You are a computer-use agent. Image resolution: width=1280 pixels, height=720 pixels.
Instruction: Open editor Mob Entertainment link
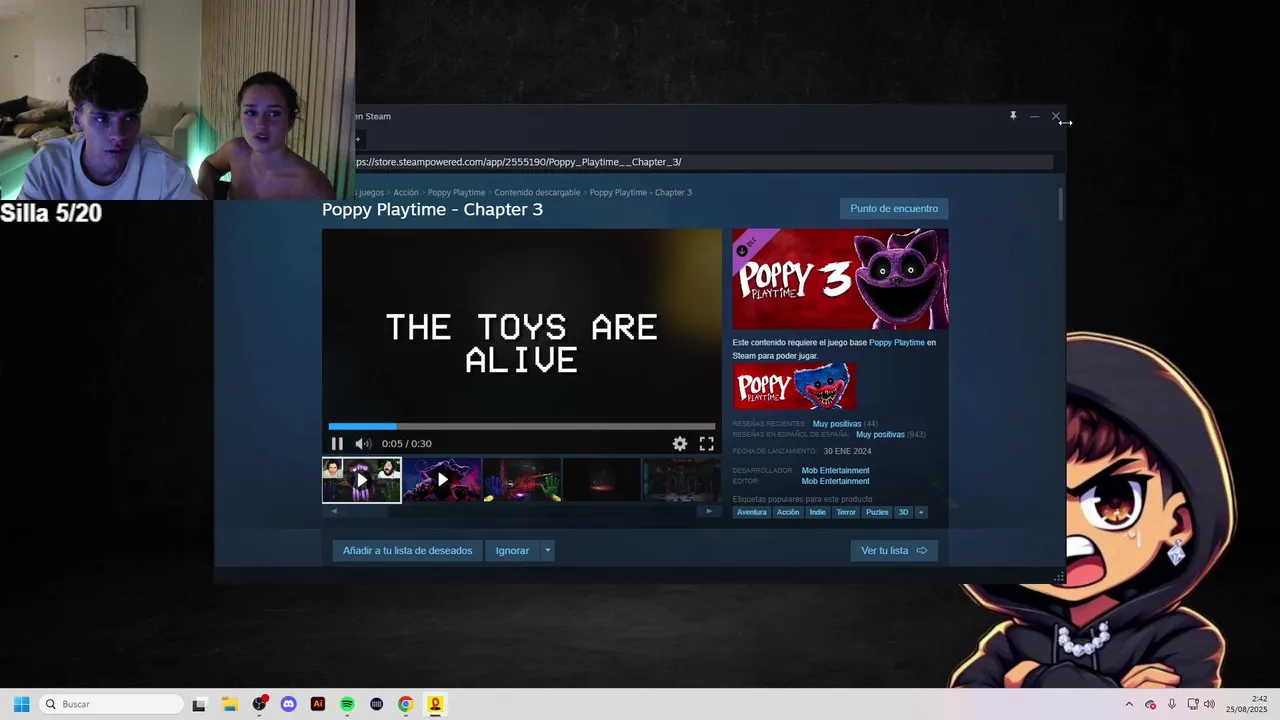[x=835, y=481]
